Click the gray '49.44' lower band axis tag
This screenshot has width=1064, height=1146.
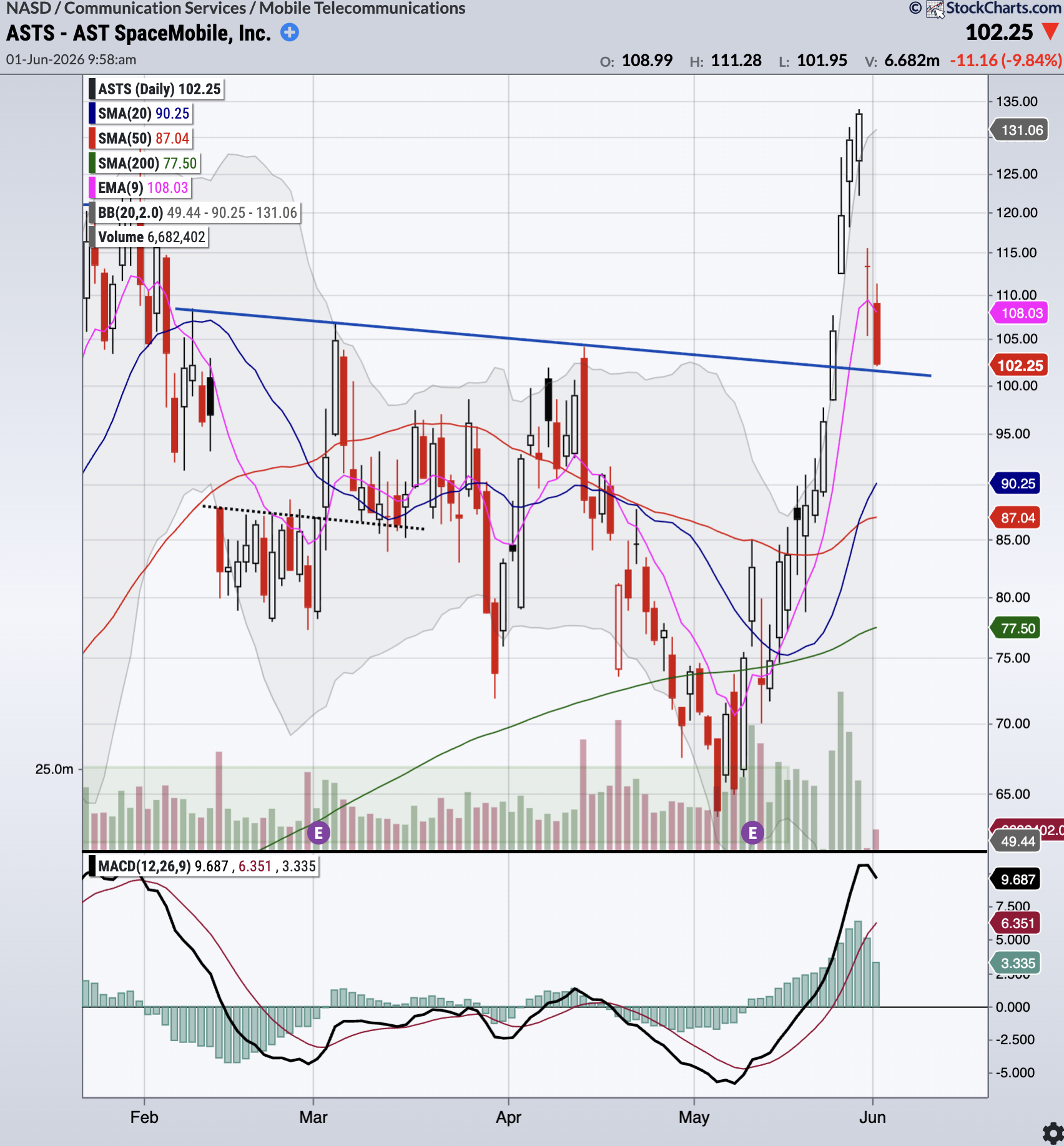point(1017,841)
